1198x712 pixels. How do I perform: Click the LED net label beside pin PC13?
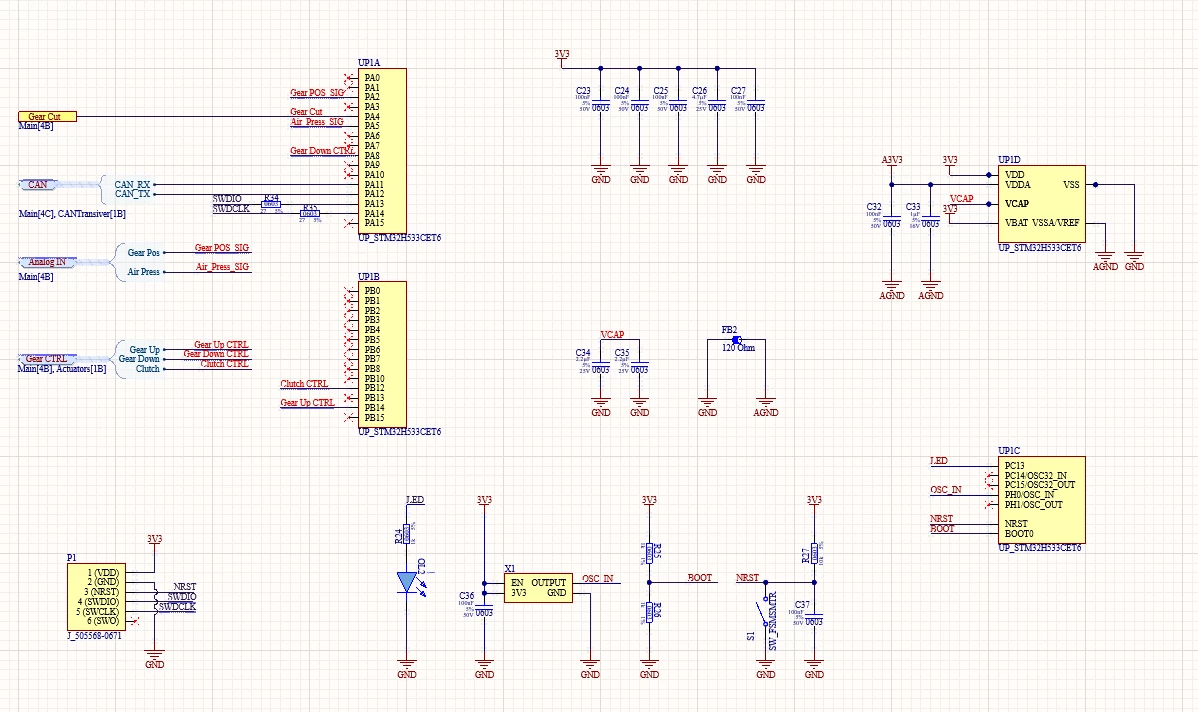tap(939, 461)
